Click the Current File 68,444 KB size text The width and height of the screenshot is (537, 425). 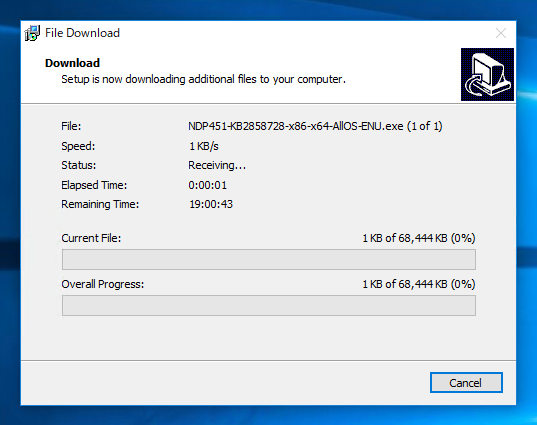coord(419,238)
